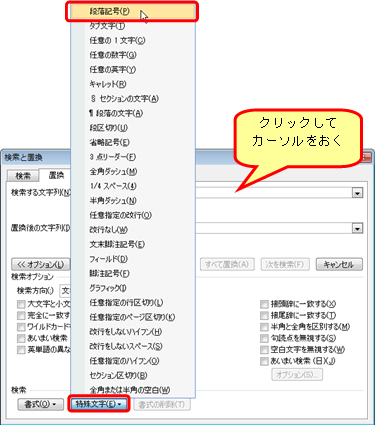Select 段落記号(P) from the special characters menu
This screenshot has height=425, width=378.
coord(132,12)
